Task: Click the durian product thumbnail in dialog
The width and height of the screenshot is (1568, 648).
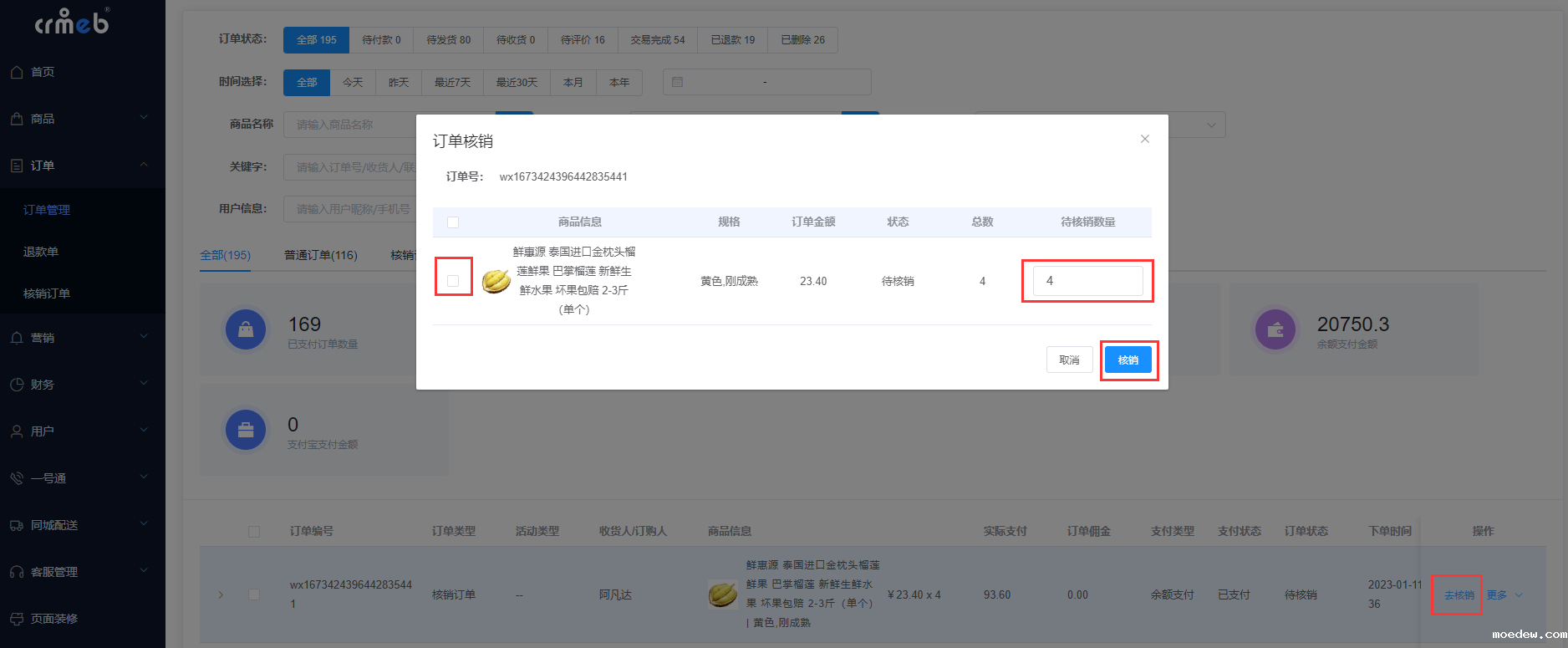Action: [x=496, y=281]
